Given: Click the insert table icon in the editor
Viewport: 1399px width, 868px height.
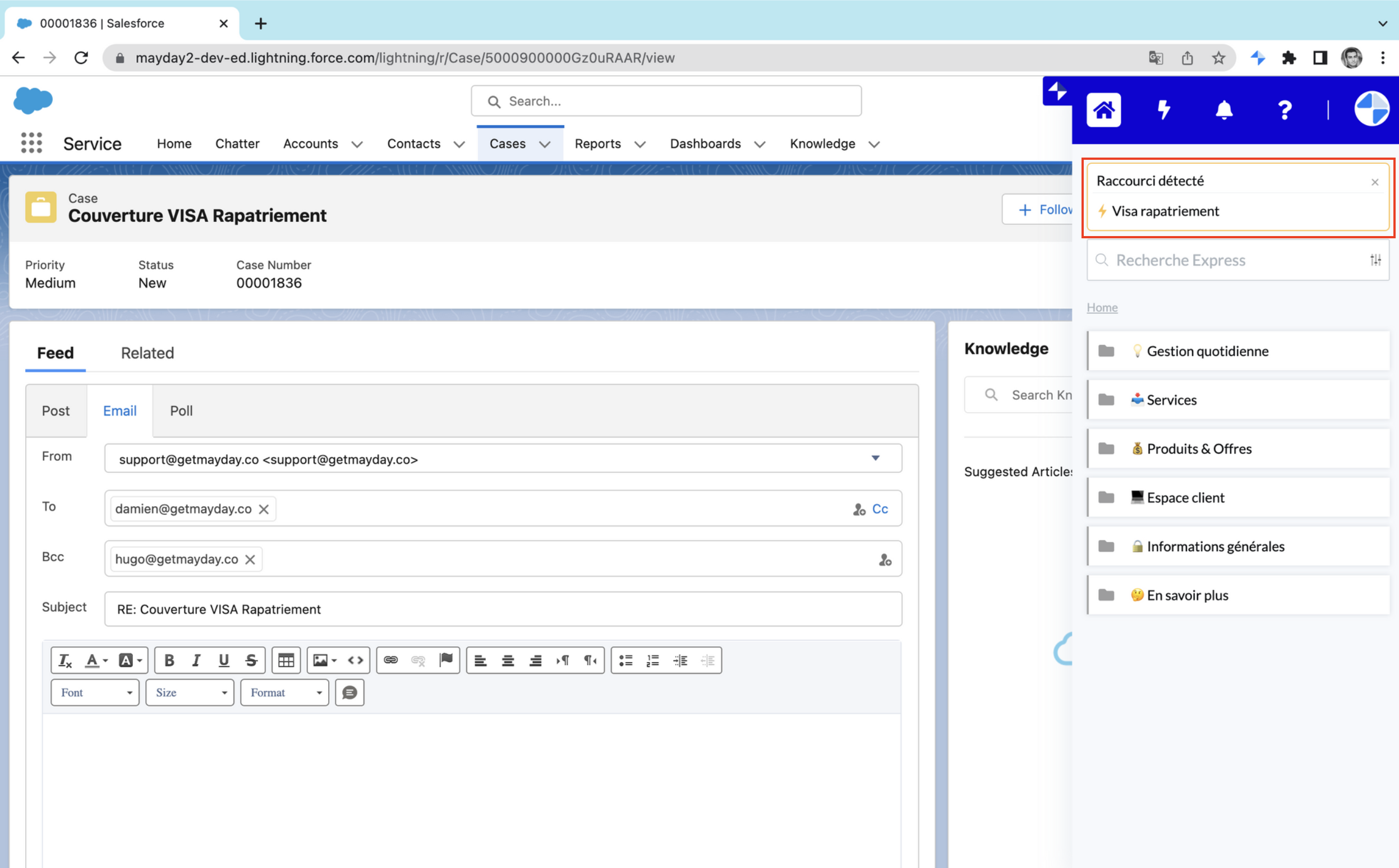Looking at the screenshot, I should 286,660.
